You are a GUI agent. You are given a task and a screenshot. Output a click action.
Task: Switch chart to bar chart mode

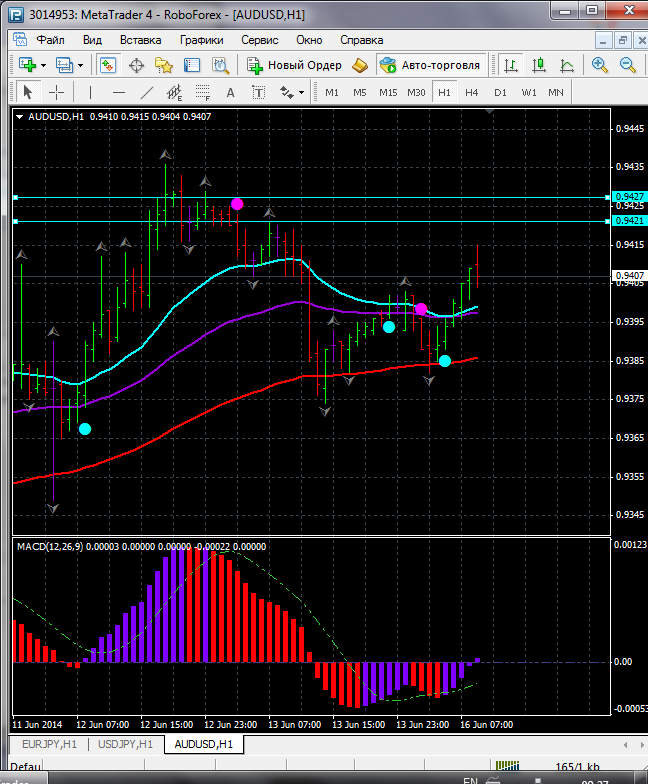click(x=511, y=65)
